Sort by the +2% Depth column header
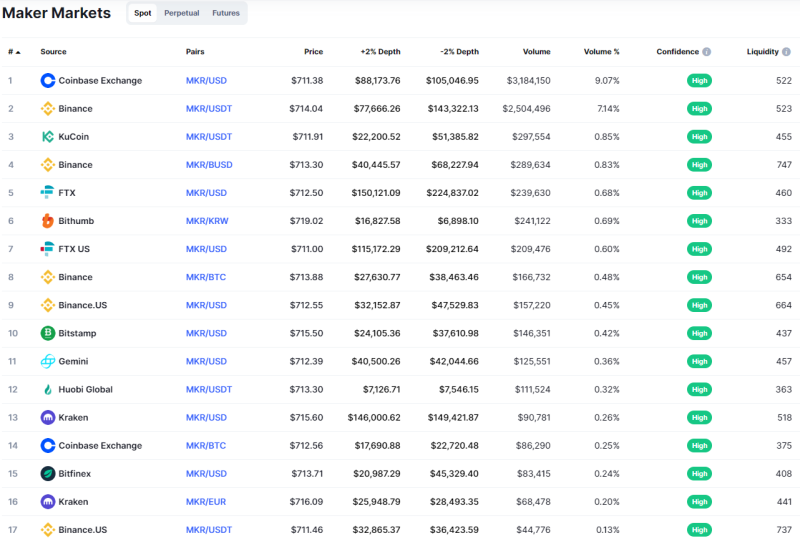 tap(381, 52)
